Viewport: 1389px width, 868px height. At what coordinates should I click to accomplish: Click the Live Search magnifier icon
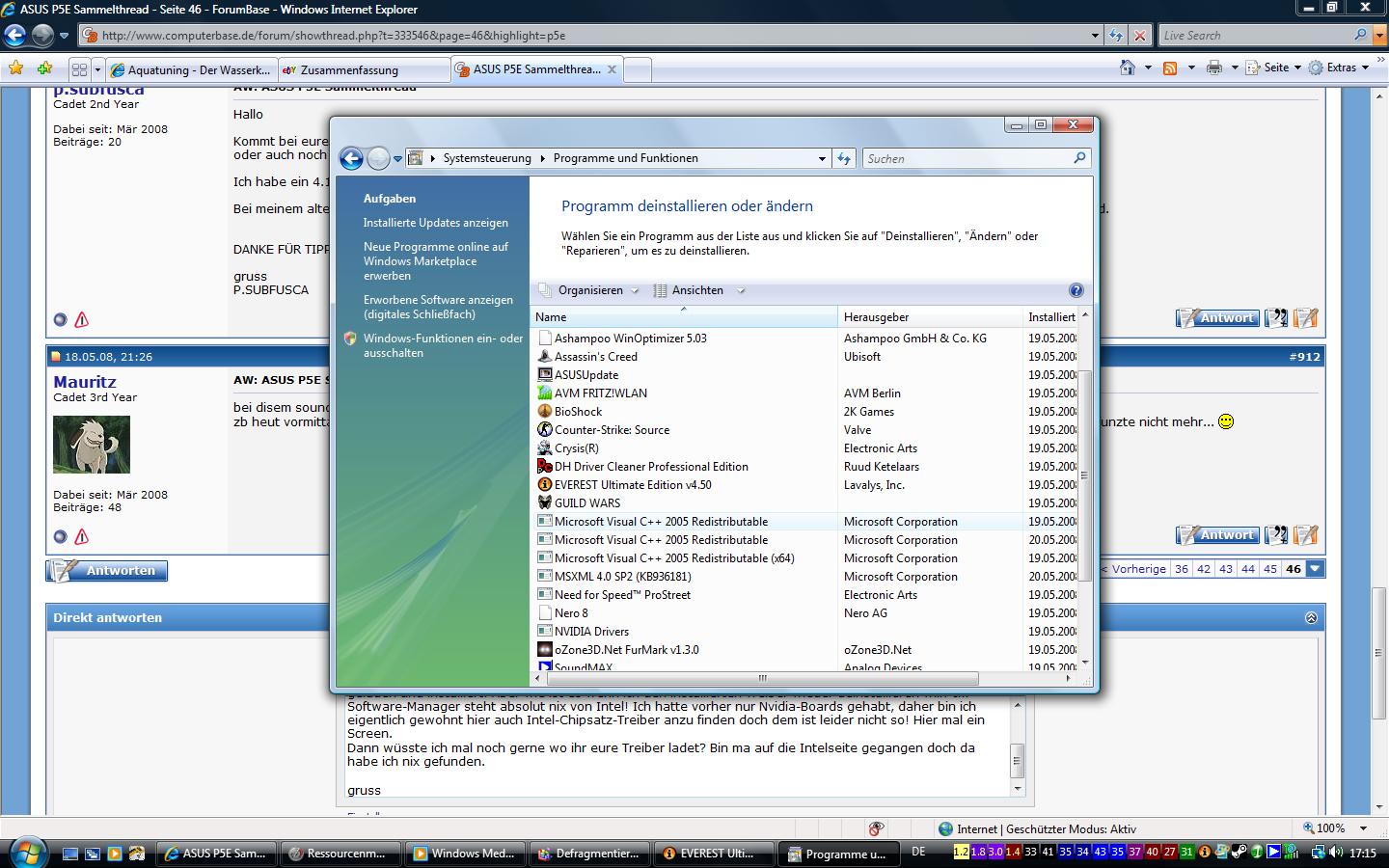click(x=1360, y=35)
